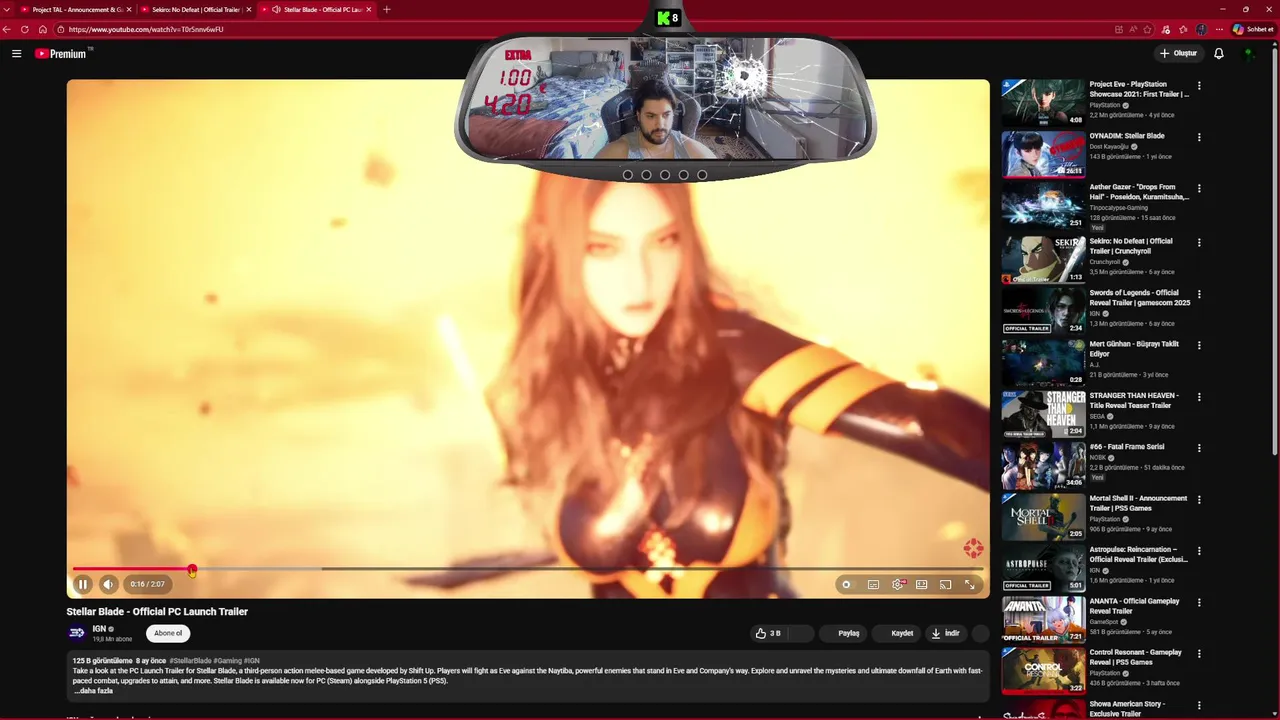1280x720 pixels.
Task: Open the player settings gear
Action: pos(898,584)
